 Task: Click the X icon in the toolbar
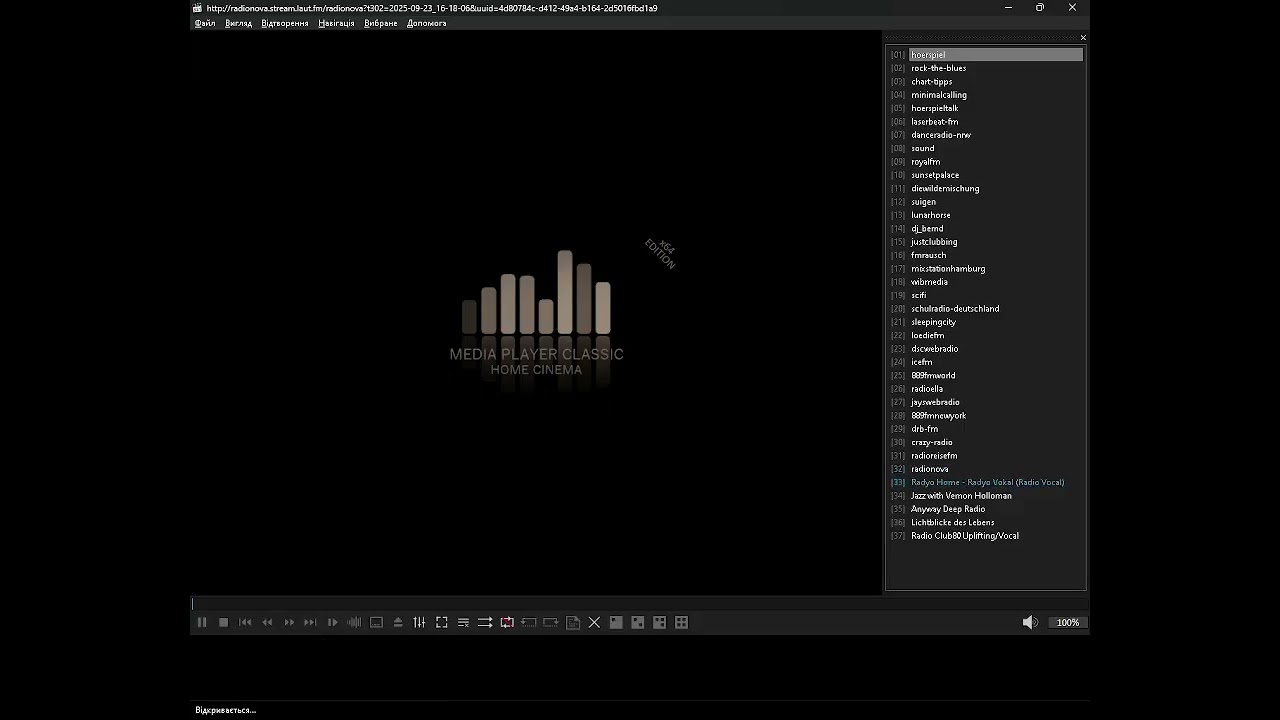pos(594,622)
